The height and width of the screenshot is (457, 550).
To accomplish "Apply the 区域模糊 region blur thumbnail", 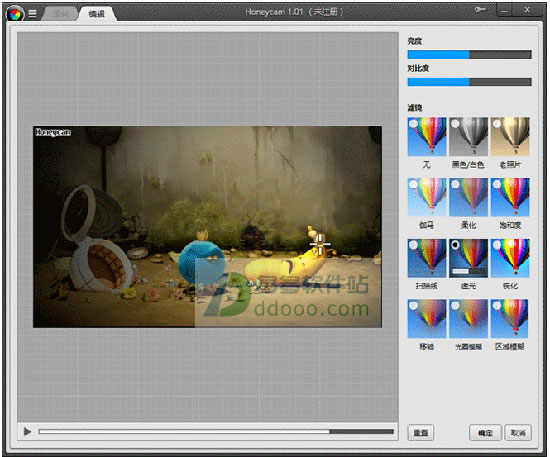I will click(x=510, y=318).
